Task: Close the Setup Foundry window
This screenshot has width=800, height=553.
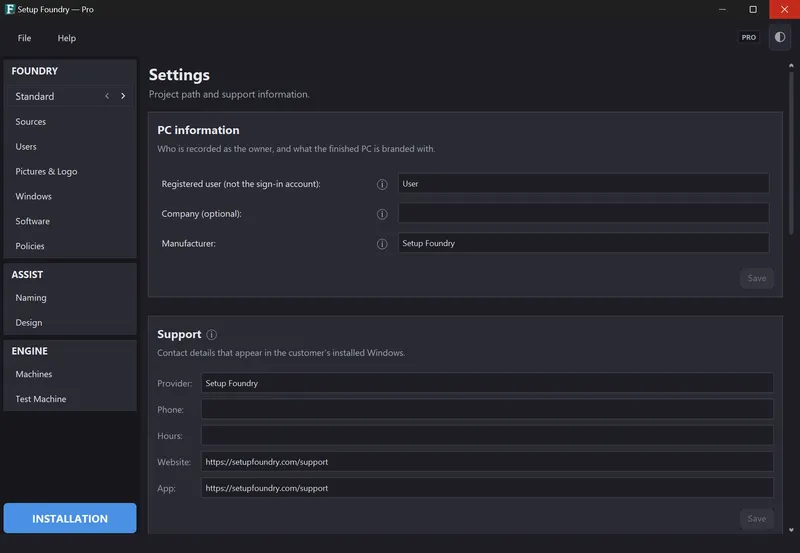Action: pos(784,9)
